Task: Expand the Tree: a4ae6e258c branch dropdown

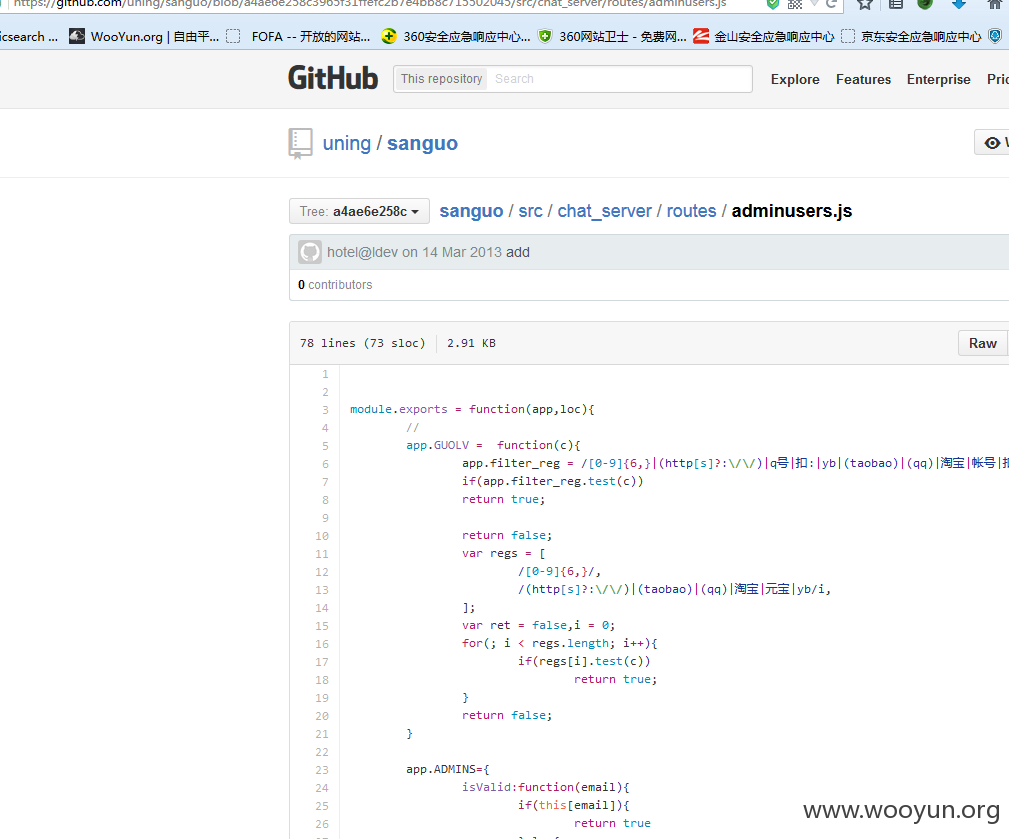Action: 359,211
